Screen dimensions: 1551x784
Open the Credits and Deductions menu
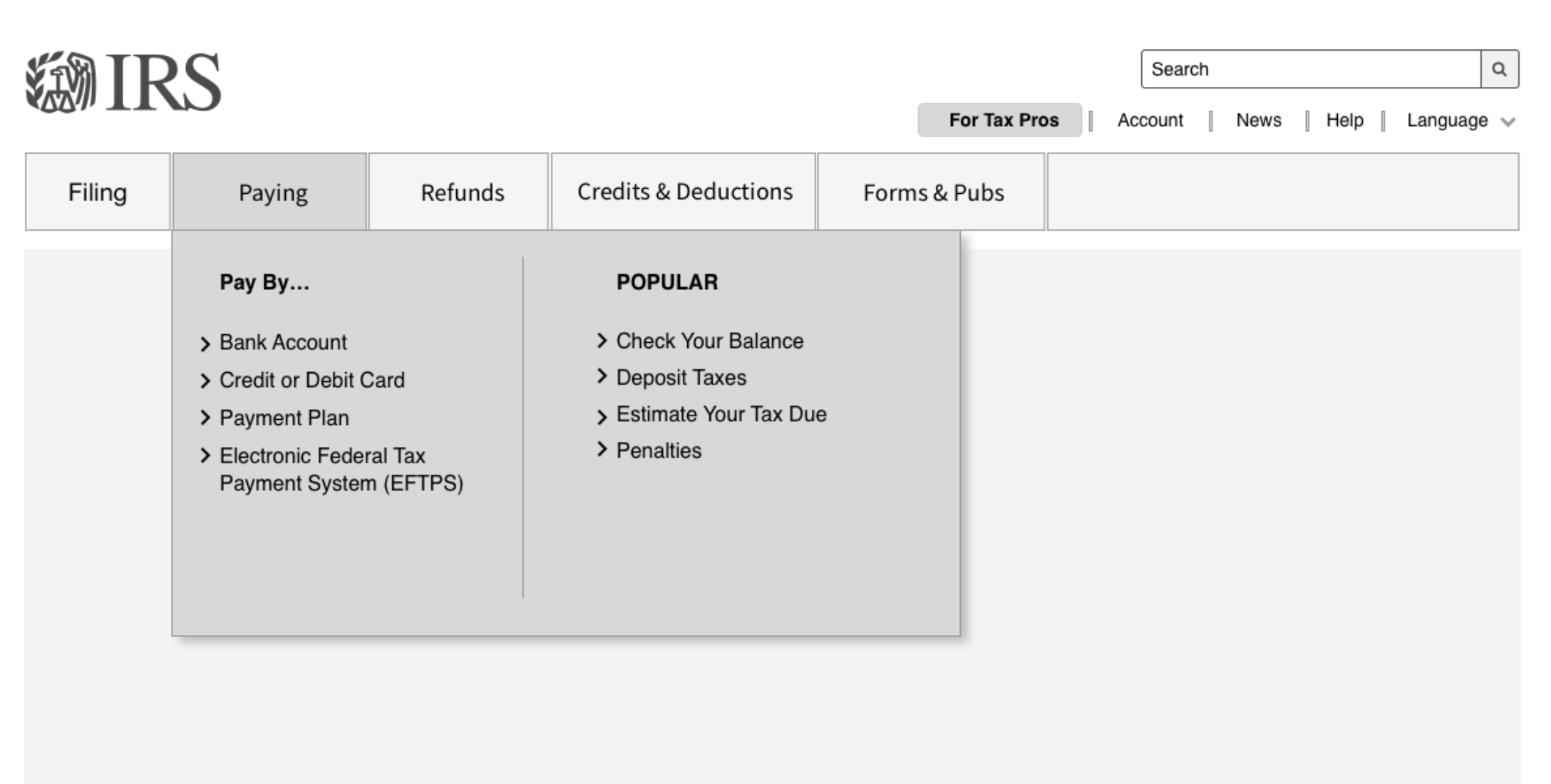[684, 190]
